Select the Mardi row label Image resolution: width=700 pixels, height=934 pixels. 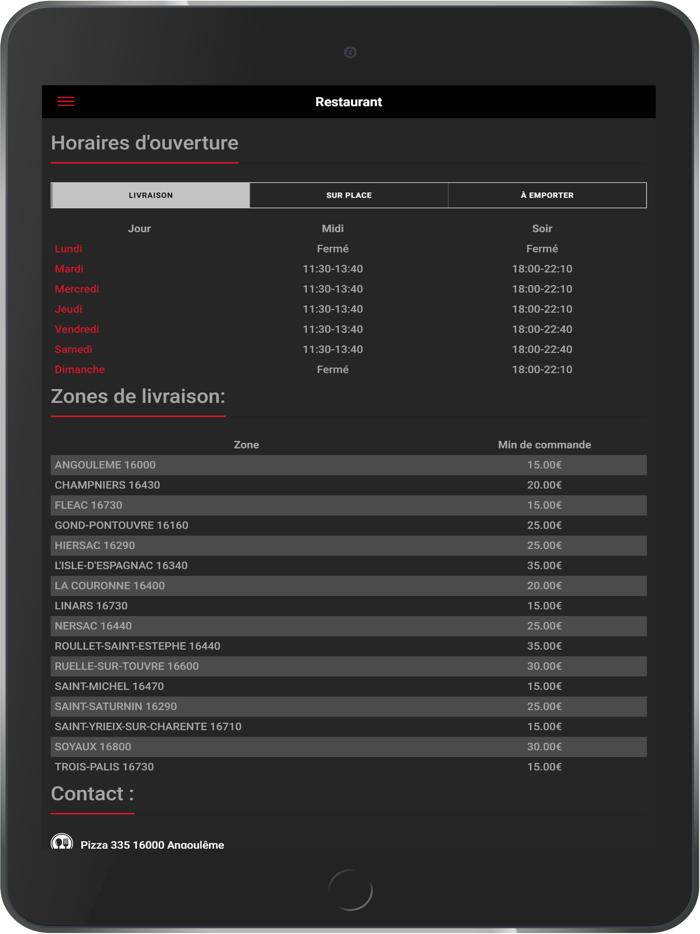click(69, 269)
